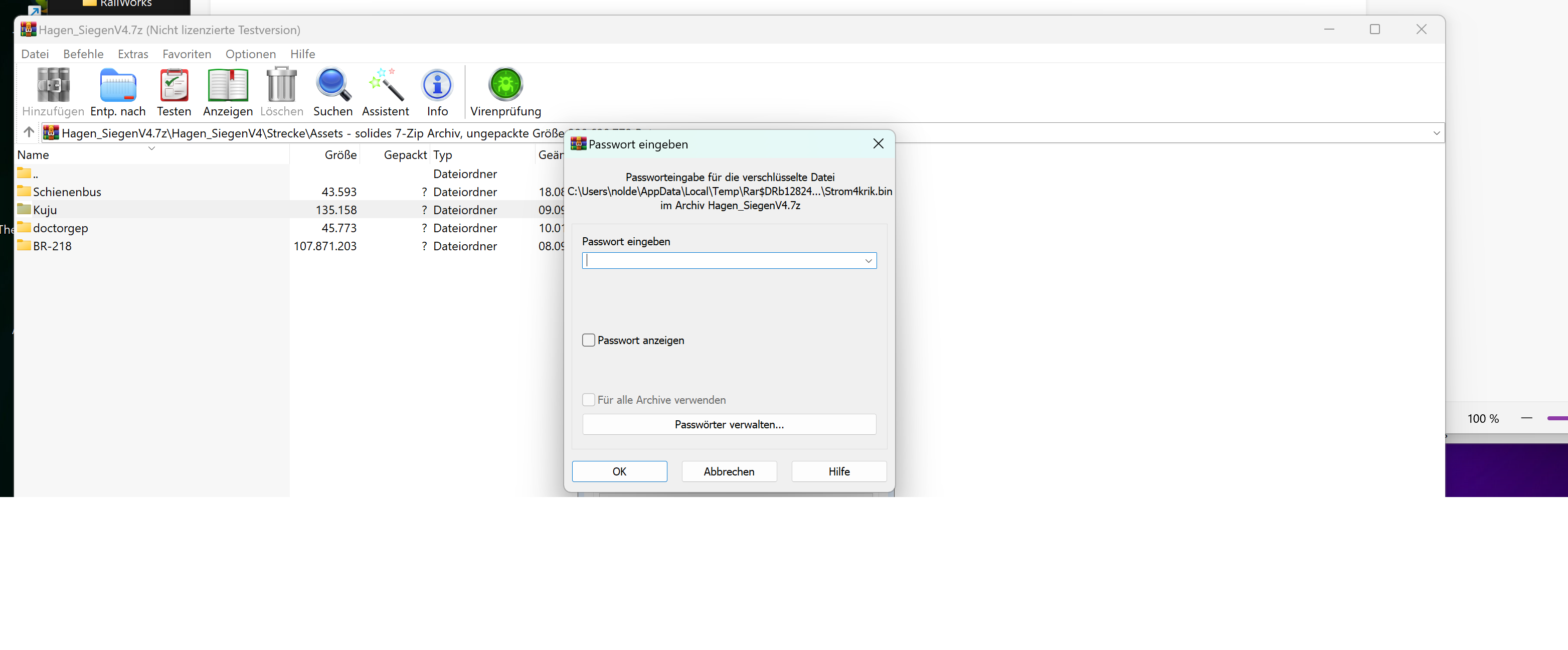Image resolution: width=1568 pixels, height=650 pixels.
Task: Open the Extras menu
Action: [x=133, y=54]
